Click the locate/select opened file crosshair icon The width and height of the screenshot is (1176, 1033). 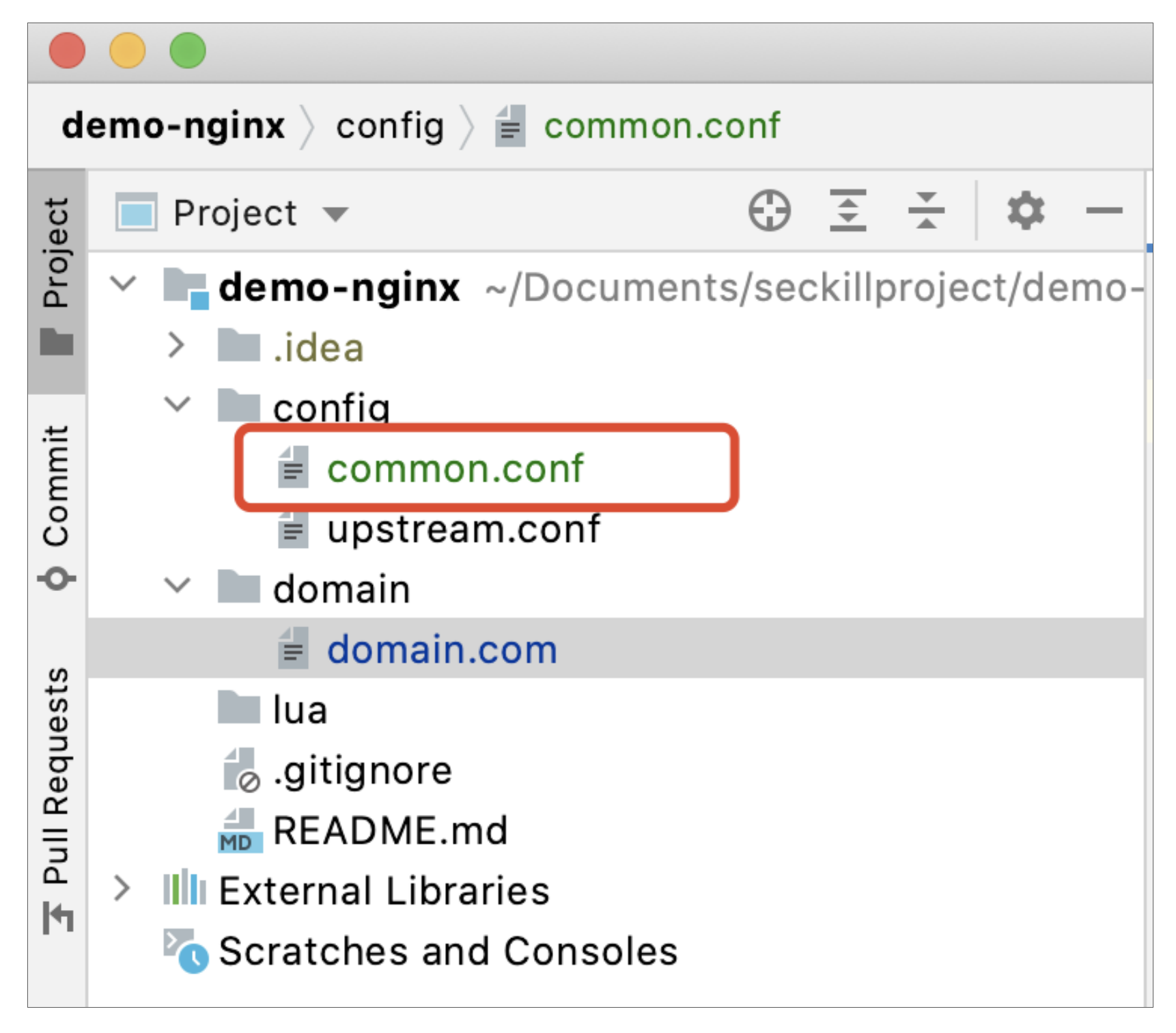coord(769,211)
